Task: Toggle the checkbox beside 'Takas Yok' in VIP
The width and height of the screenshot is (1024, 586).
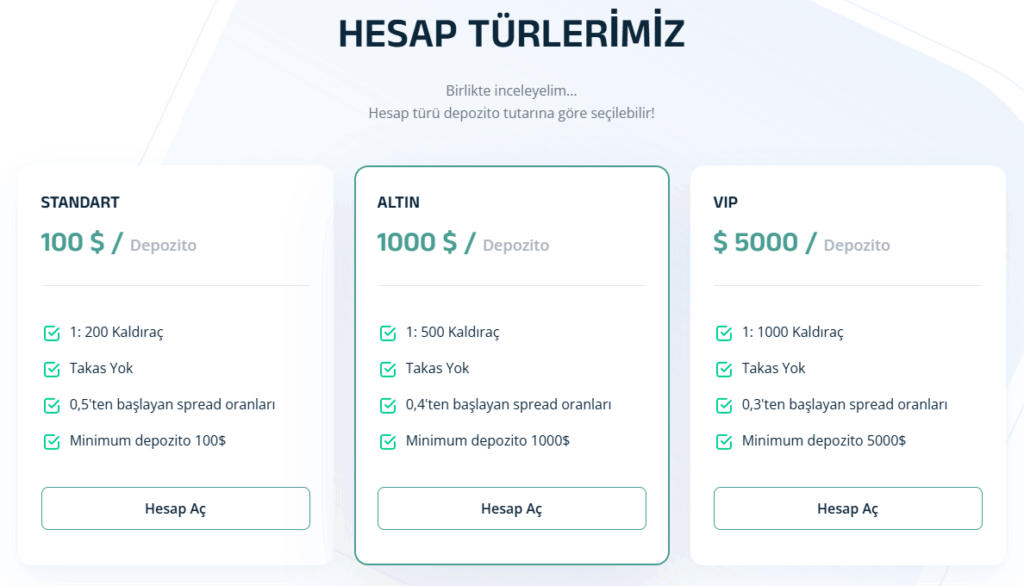Action: point(722,368)
